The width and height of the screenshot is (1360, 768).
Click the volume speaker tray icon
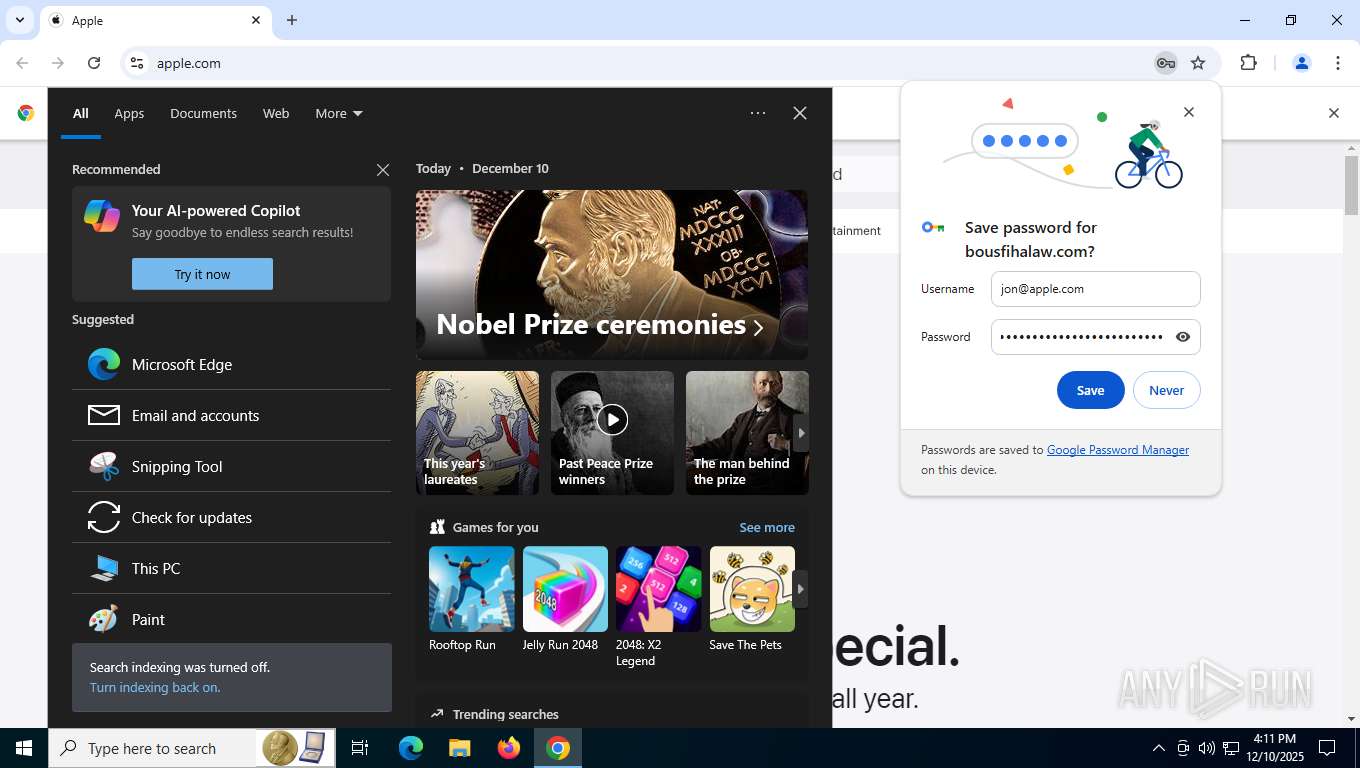point(1207,748)
